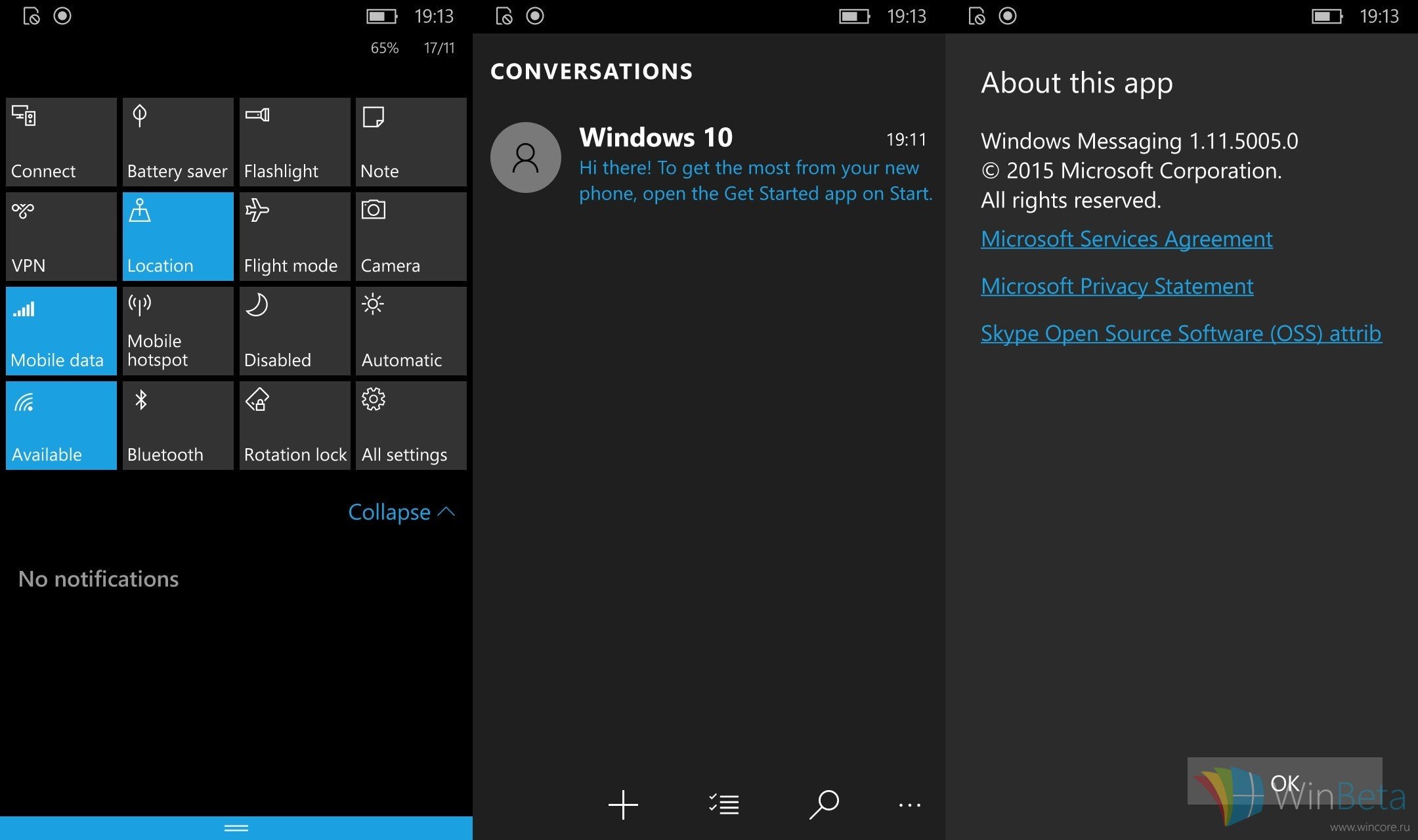The width and height of the screenshot is (1418, 840).
Task: Collapse the quick actions panel
Action: 401,512
